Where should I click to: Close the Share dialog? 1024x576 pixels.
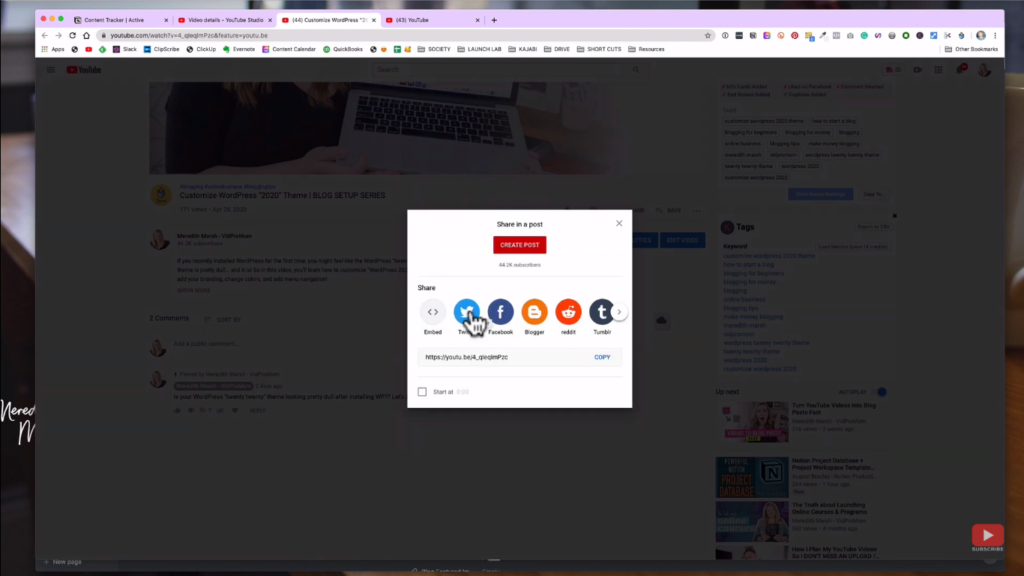point(619,223)
